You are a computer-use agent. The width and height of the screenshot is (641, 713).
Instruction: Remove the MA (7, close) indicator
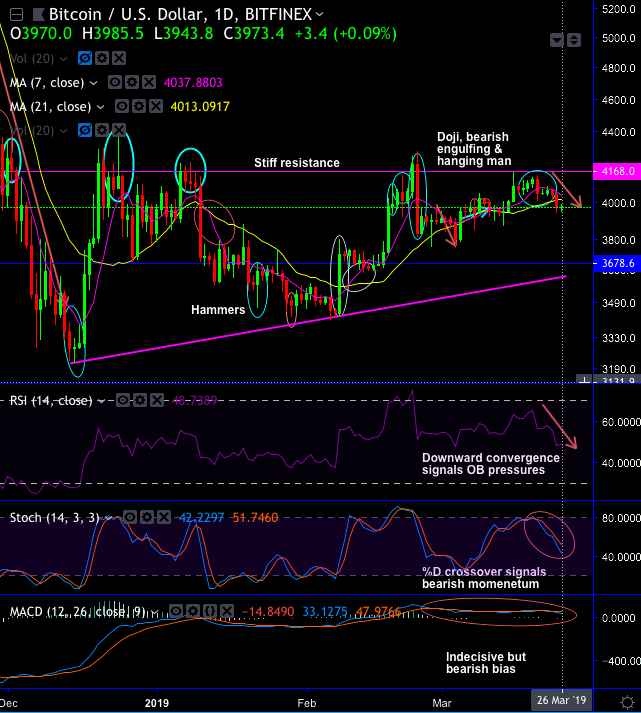coord(149,82)
